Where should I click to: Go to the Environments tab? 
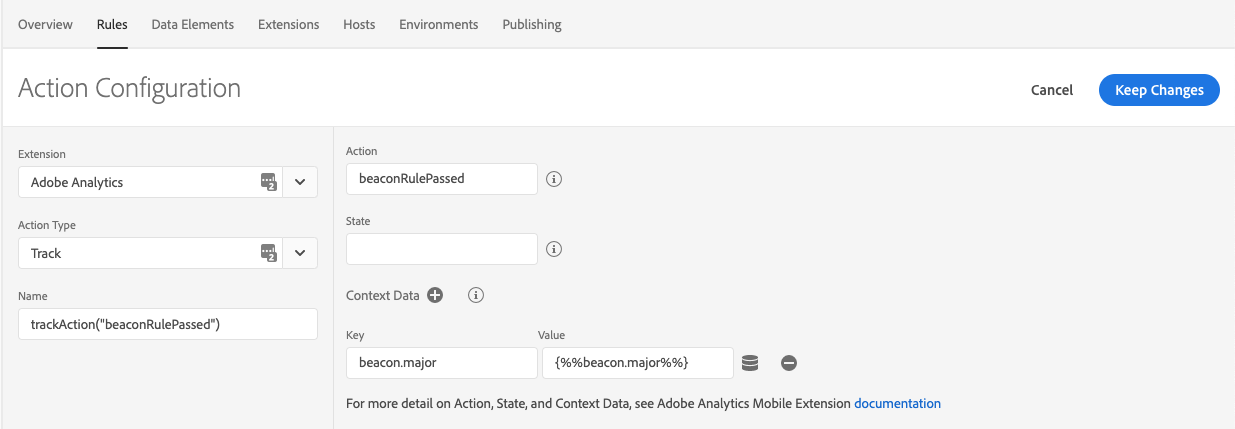(439, 24)
